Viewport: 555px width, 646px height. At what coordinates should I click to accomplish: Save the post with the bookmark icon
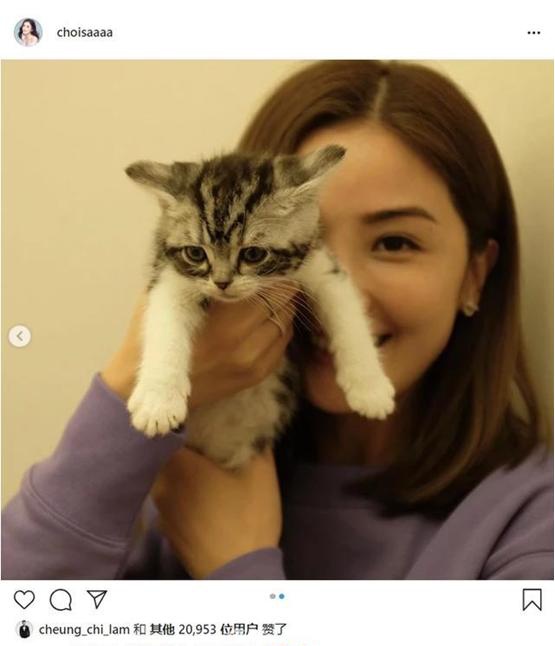(x=532, y=599)
